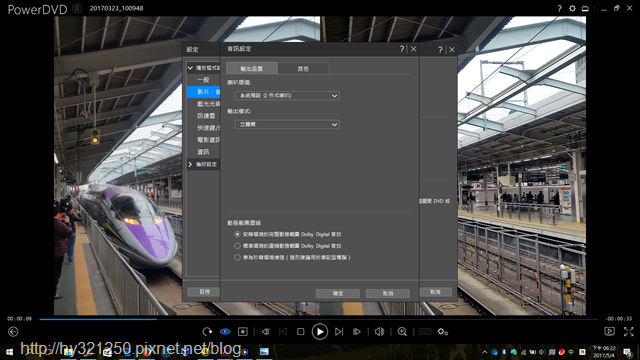Click the fast-forward icon right of next
The width and height of the screenshot is (640, 360).
(357, 331)
